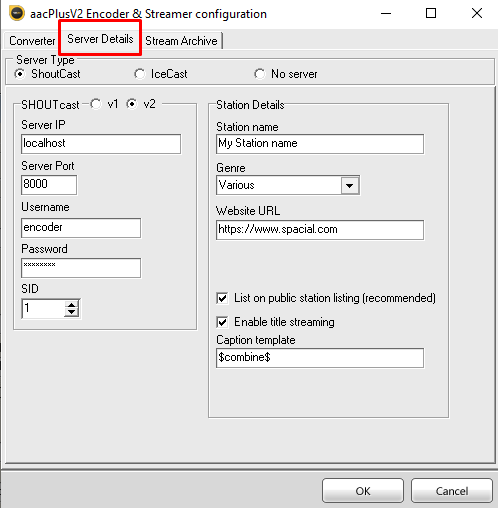Click the Caption template field

click(x=320, y=358)
